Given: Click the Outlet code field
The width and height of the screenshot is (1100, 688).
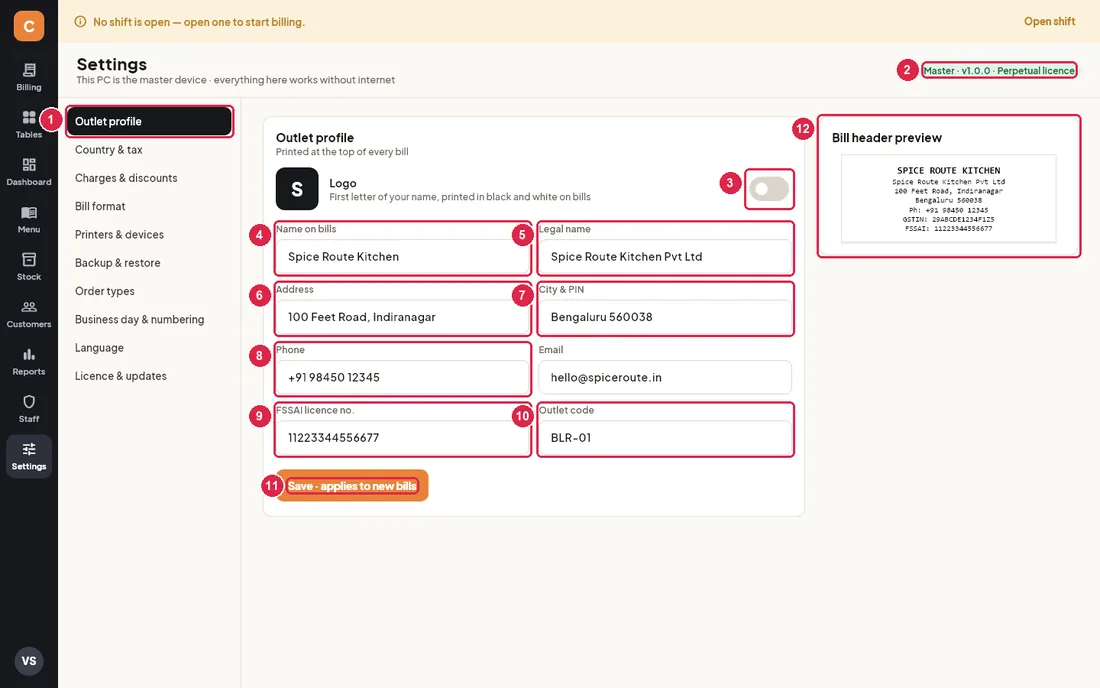Looking at the screenshot, I should pyautogui.click(x=665, y=438).
